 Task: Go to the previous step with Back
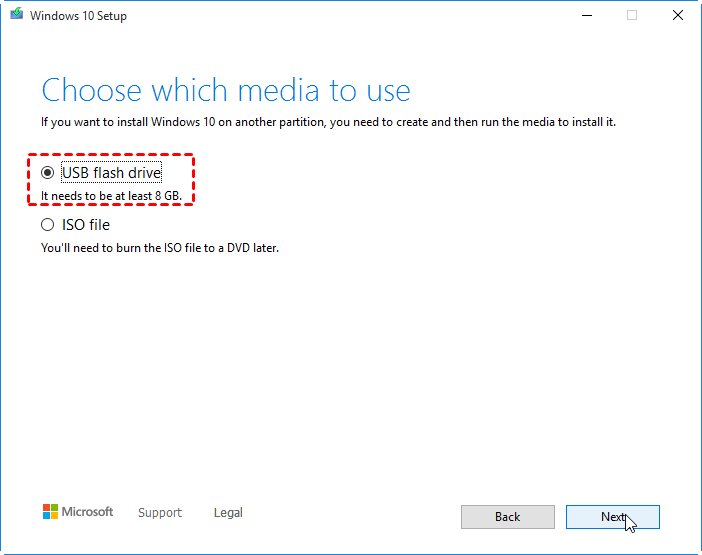pyautogui.click(x=507, y=517)
